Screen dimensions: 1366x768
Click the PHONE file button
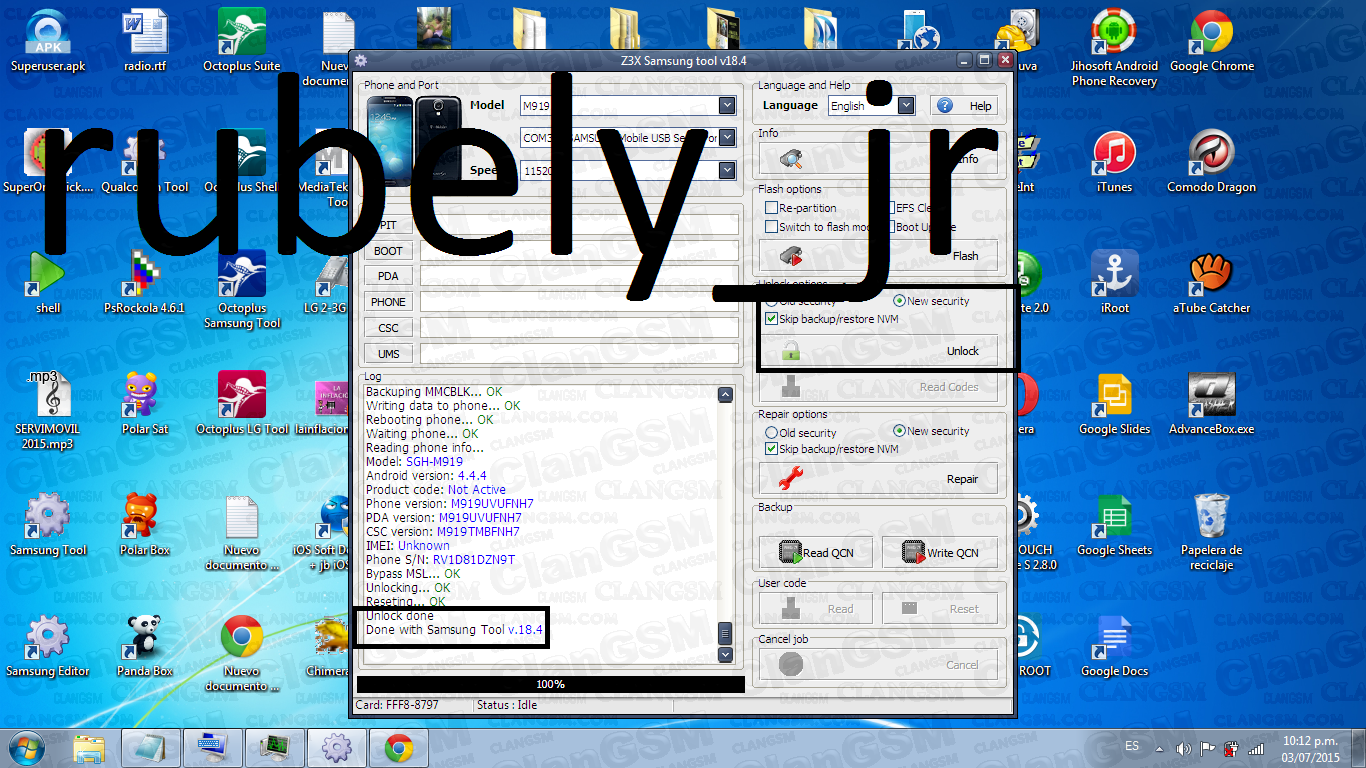[389, 302]
